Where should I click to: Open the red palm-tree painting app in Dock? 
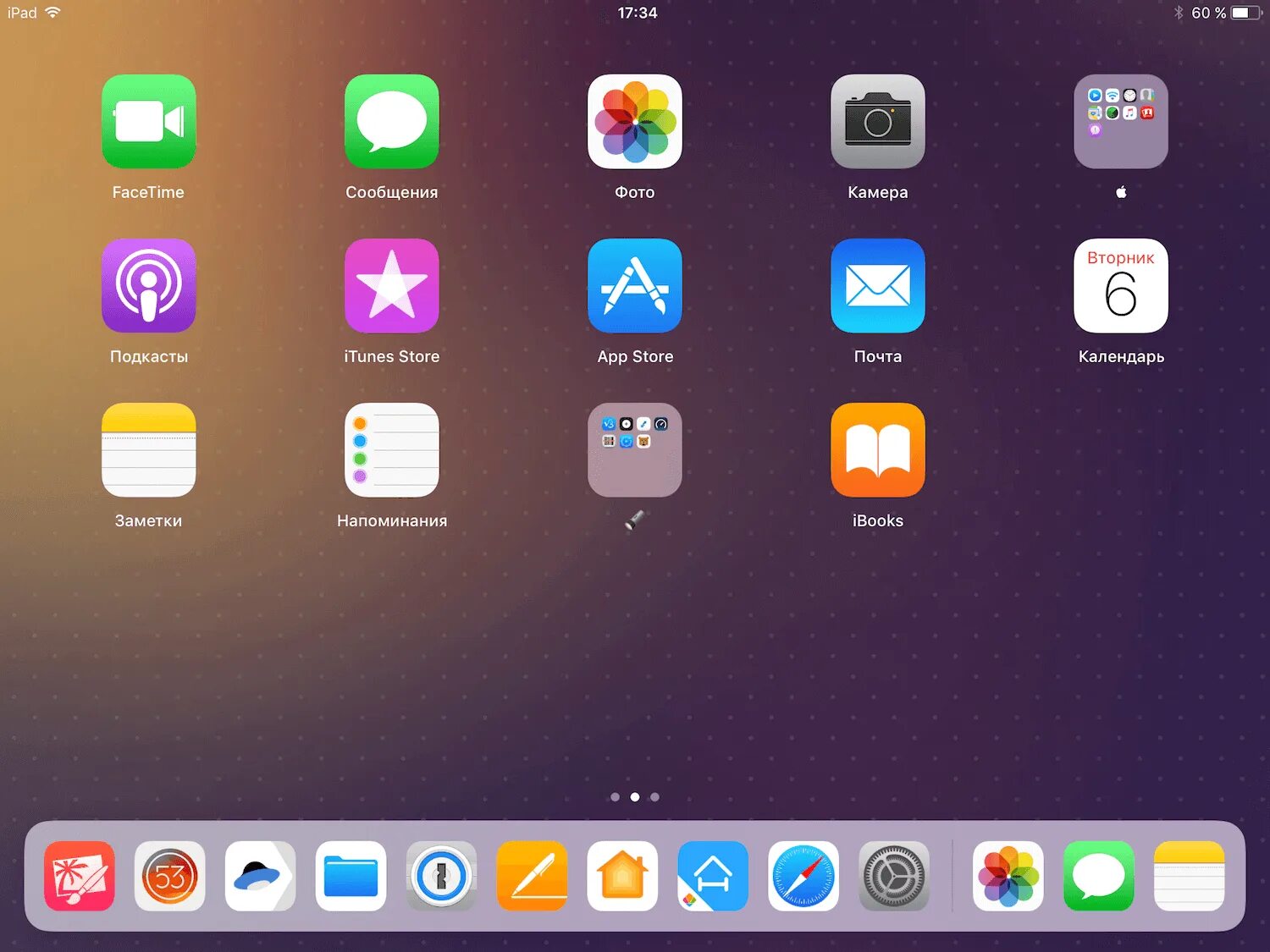coord(80,876)
